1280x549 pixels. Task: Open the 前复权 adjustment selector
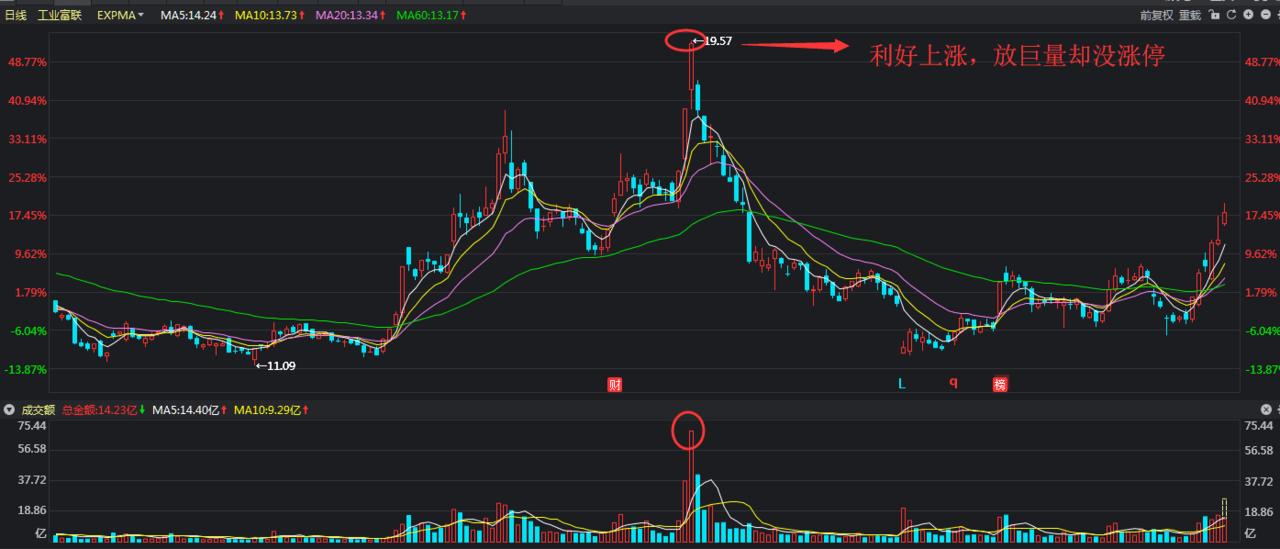(x=1157, y=15)
